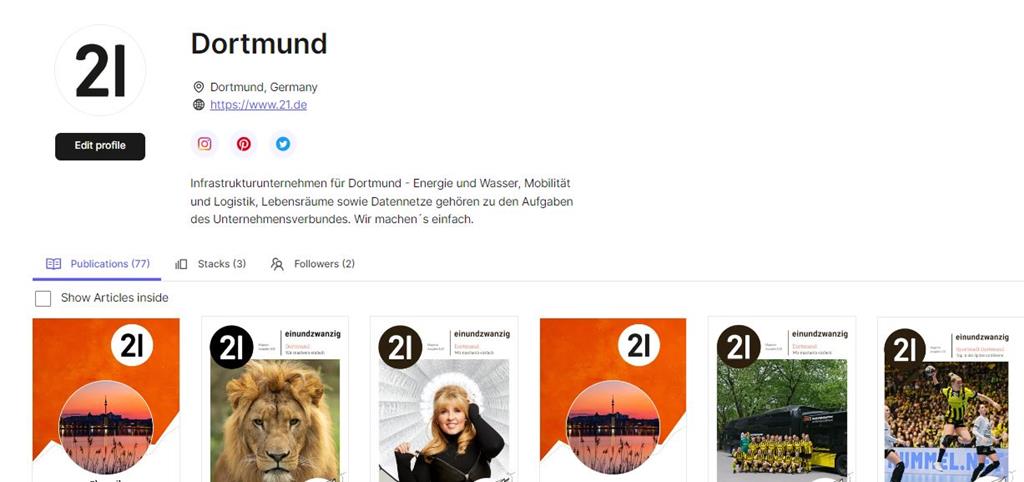Viewport: 1024px width, 482px height.
Task: Open the lion cover publication
Action: [275, 400]
